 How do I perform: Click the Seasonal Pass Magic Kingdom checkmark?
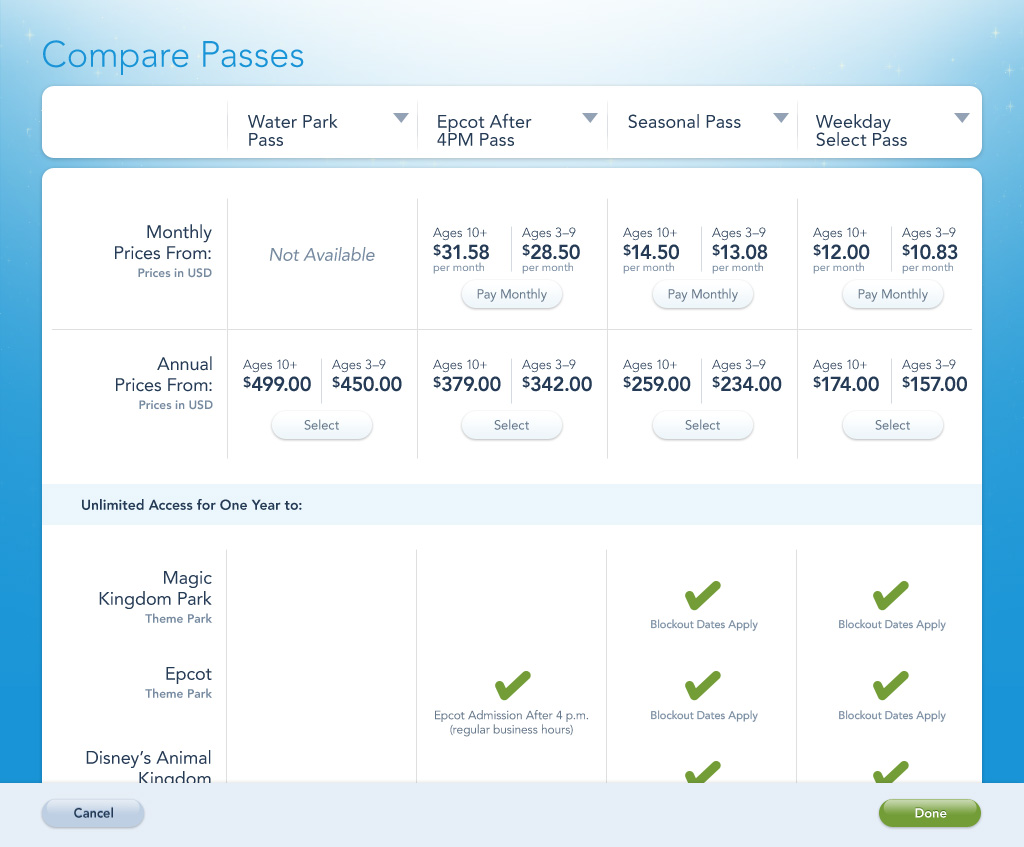(x=702, y=596)
